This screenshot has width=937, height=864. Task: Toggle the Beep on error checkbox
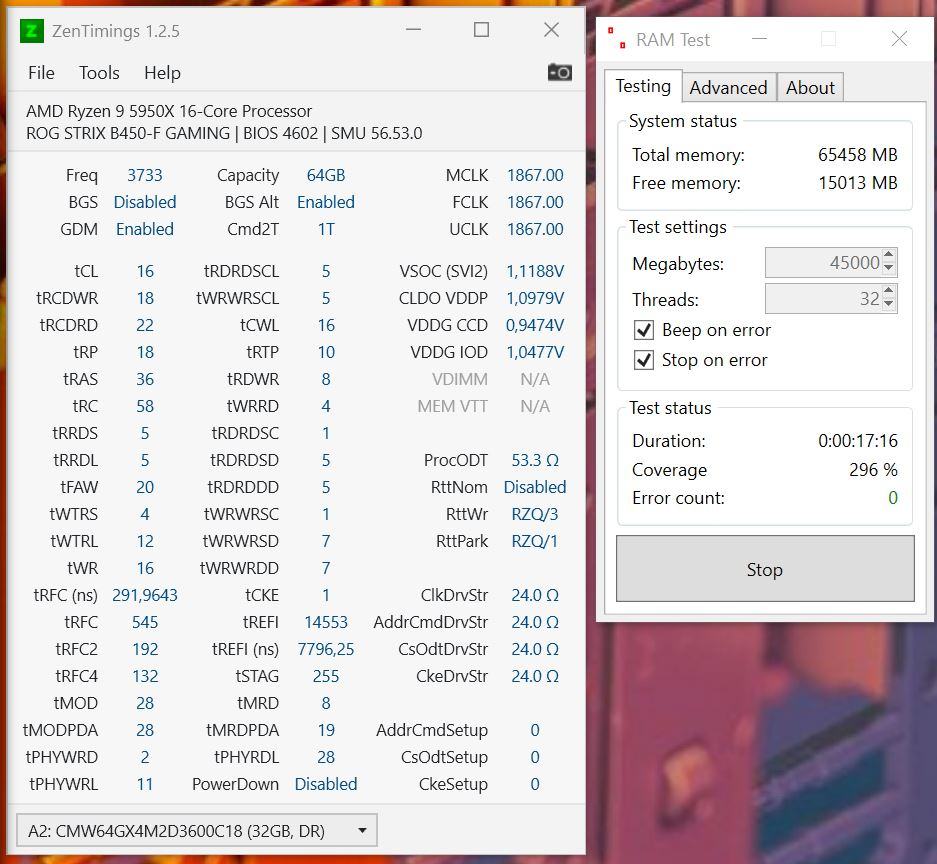tap(644, 330)
